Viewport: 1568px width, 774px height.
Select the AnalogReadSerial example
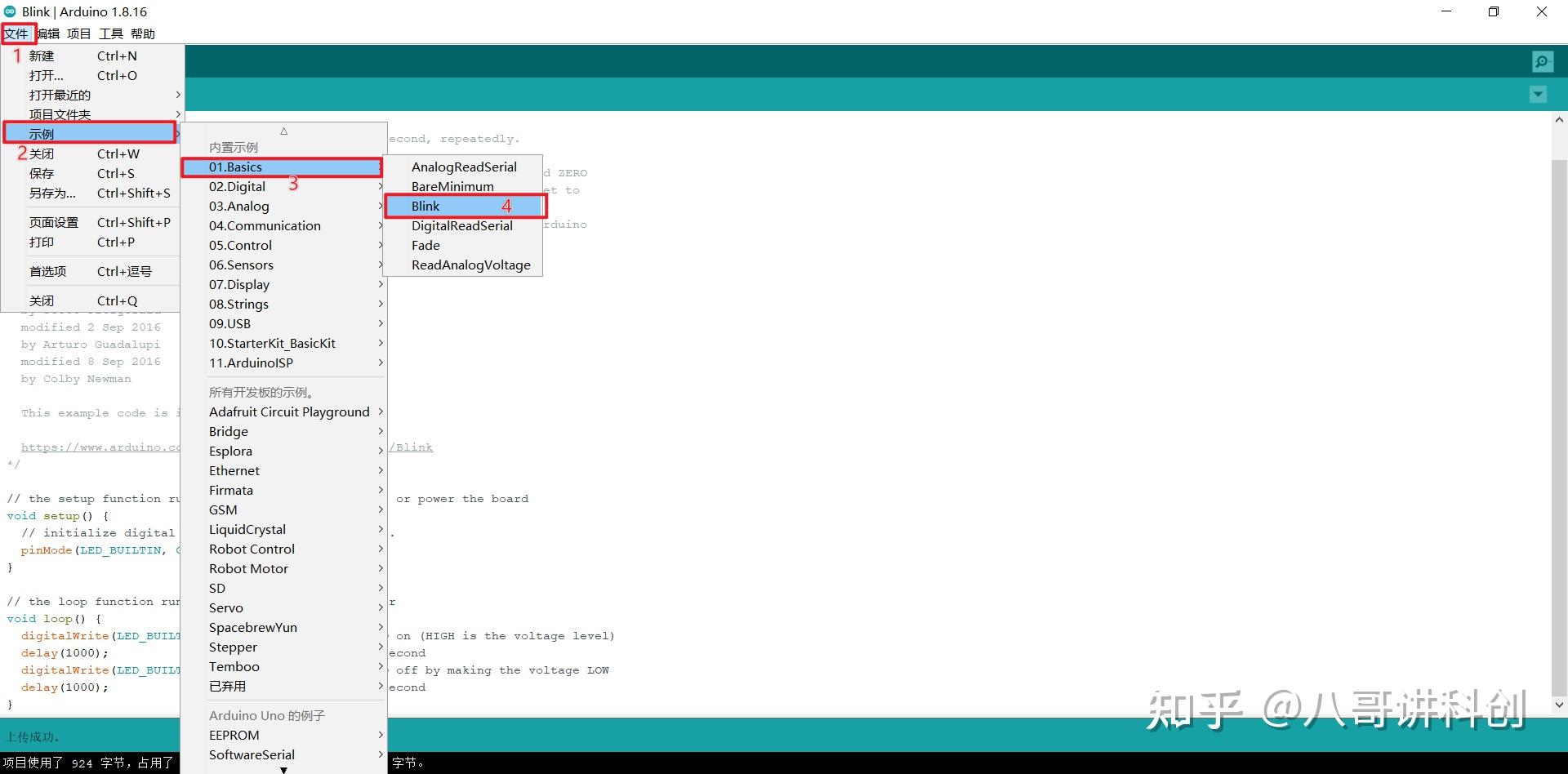[x=464, y=167]
